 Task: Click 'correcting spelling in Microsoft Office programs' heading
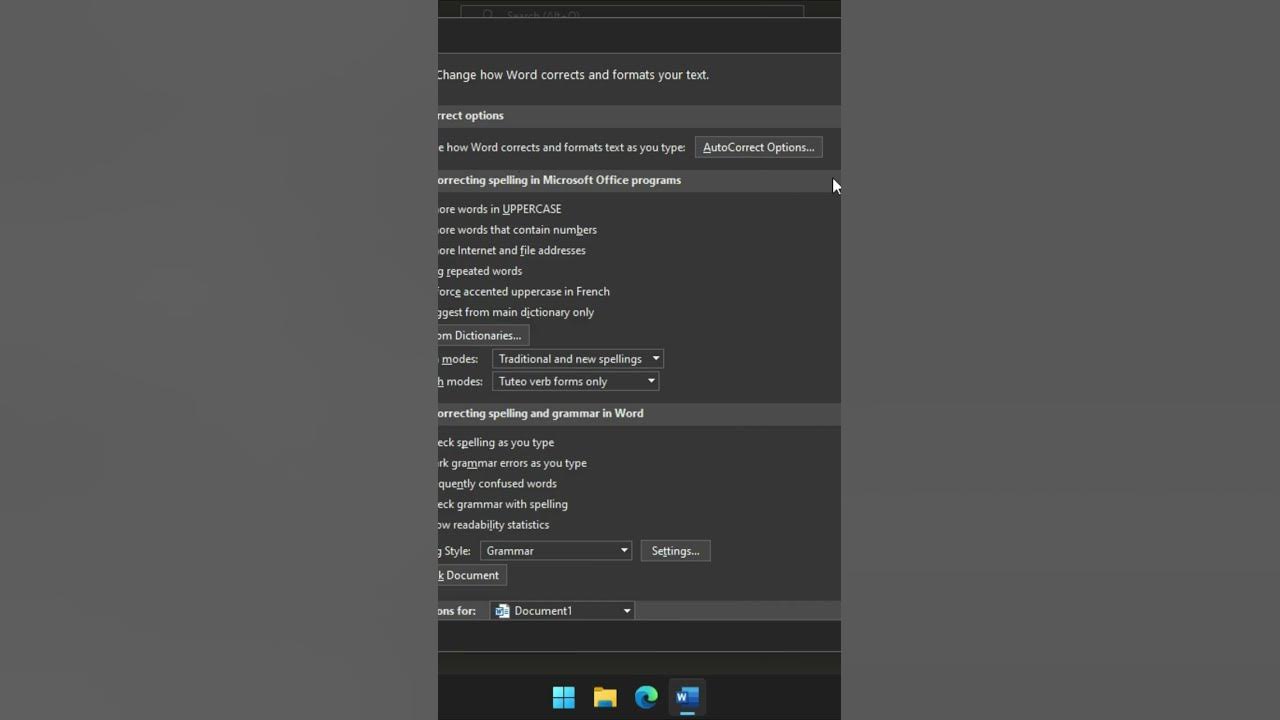click(559, 180)
